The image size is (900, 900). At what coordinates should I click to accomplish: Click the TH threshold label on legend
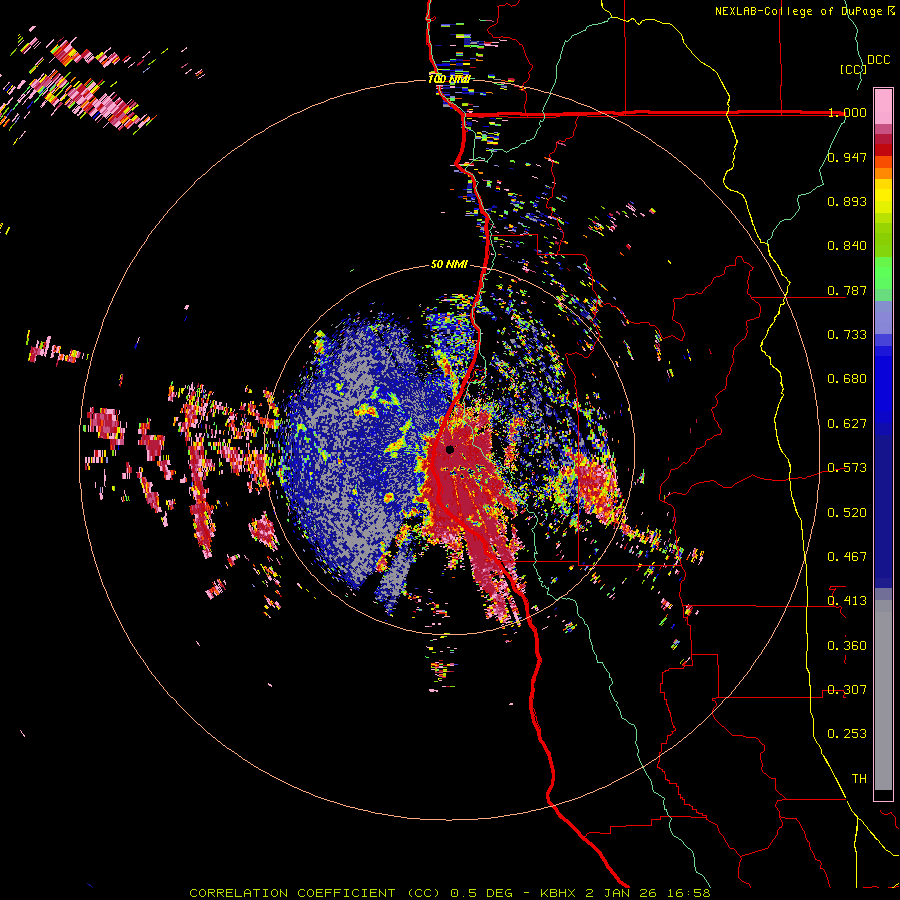tap(859, 779)
